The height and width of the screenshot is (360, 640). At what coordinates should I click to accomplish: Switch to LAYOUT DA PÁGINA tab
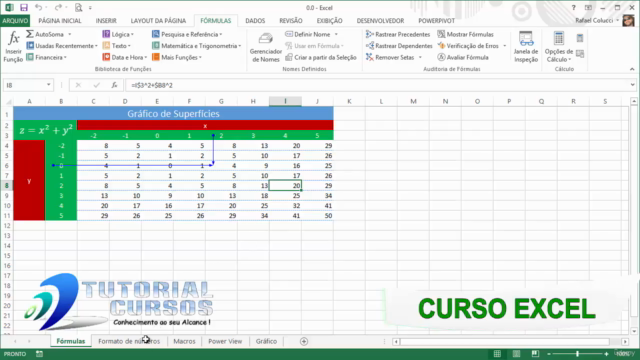coord(158,20)
